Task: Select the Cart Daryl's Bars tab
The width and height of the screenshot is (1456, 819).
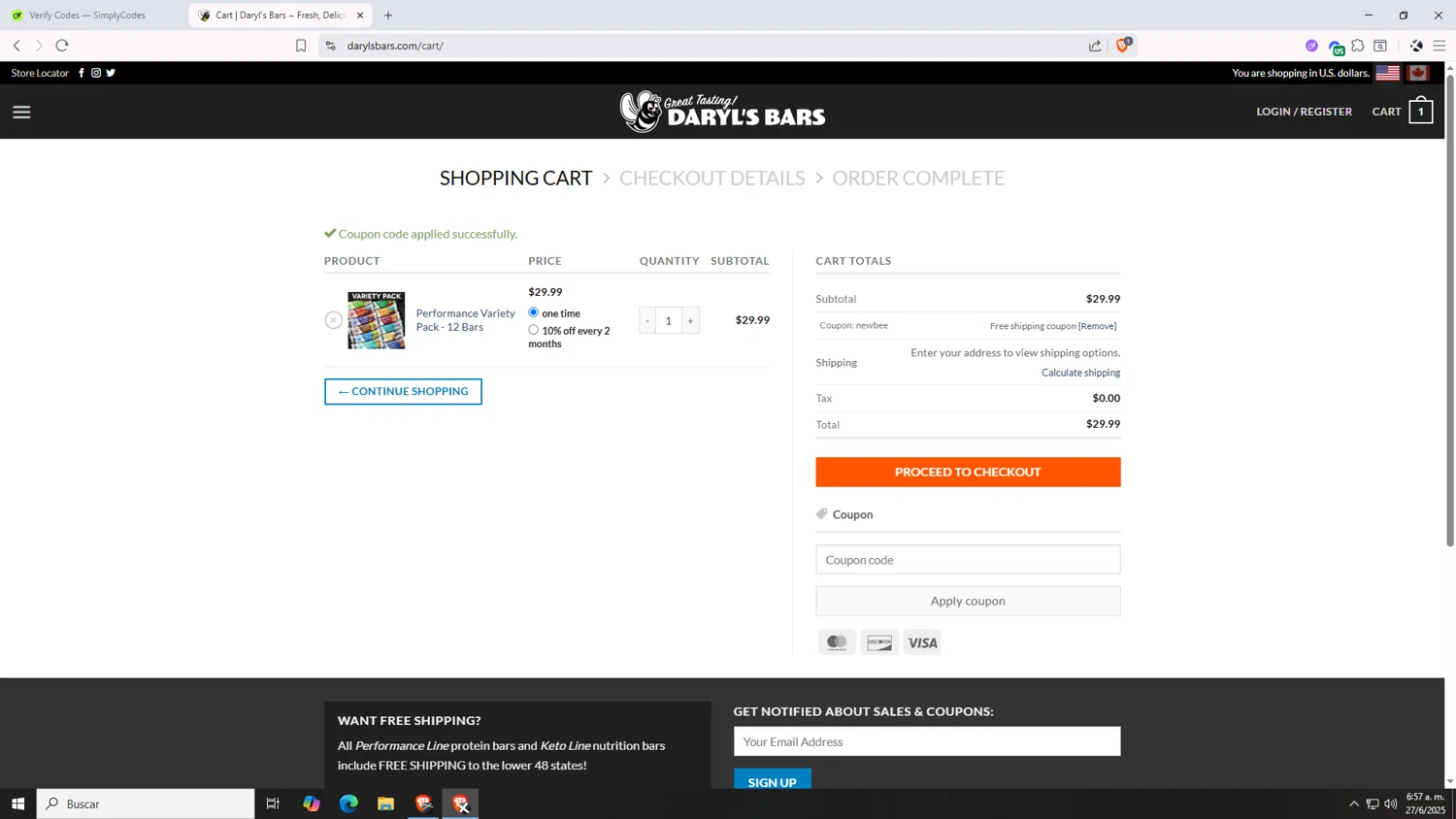Action: pos(280,16)
